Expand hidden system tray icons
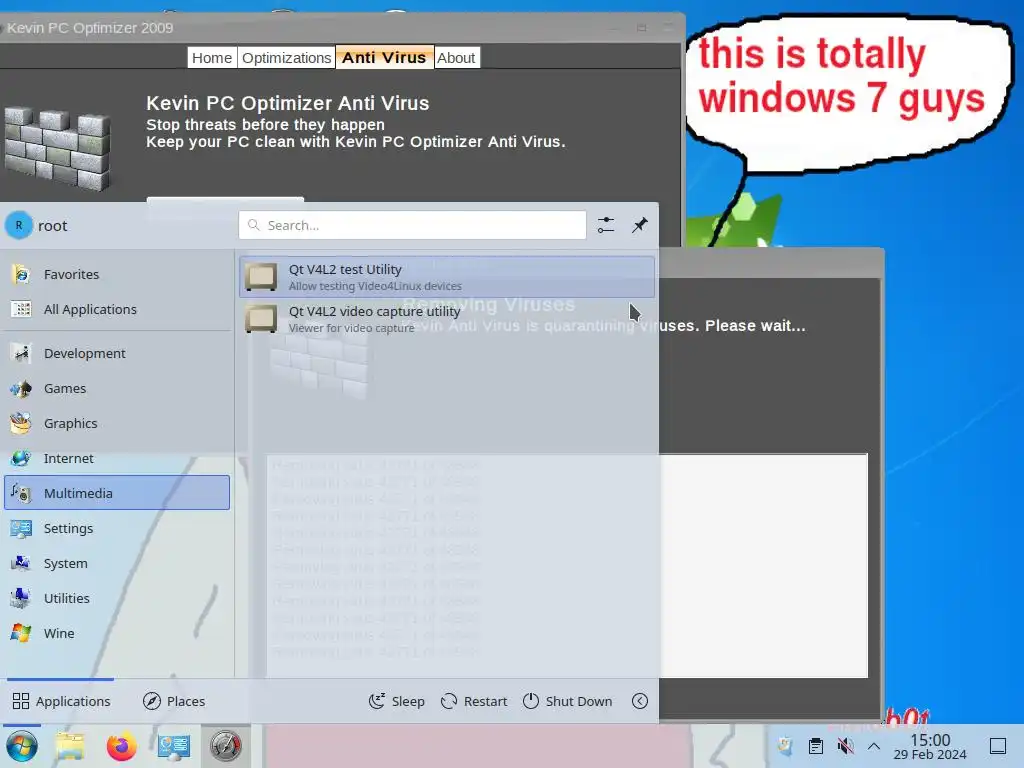 (x=874, y=746)
